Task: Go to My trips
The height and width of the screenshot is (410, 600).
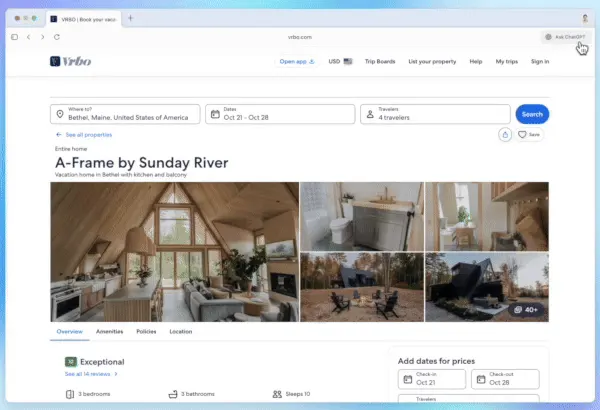Action: [507, 61]
